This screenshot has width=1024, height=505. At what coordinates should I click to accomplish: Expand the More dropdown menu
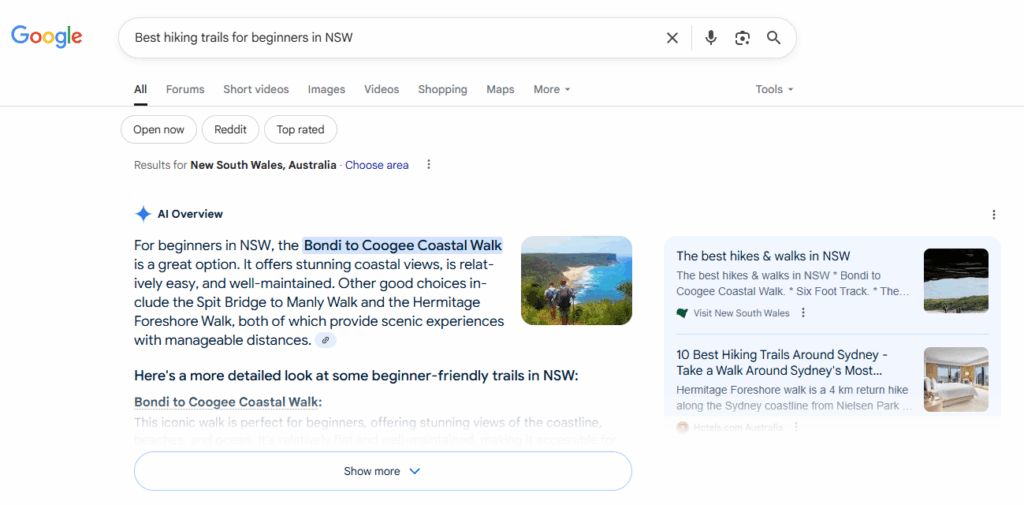552,90
